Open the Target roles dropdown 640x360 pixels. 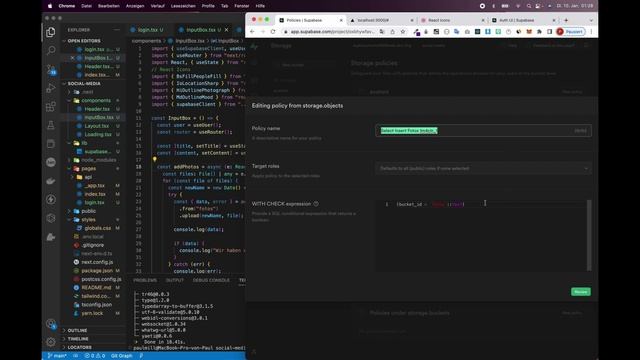click(483, 168)
